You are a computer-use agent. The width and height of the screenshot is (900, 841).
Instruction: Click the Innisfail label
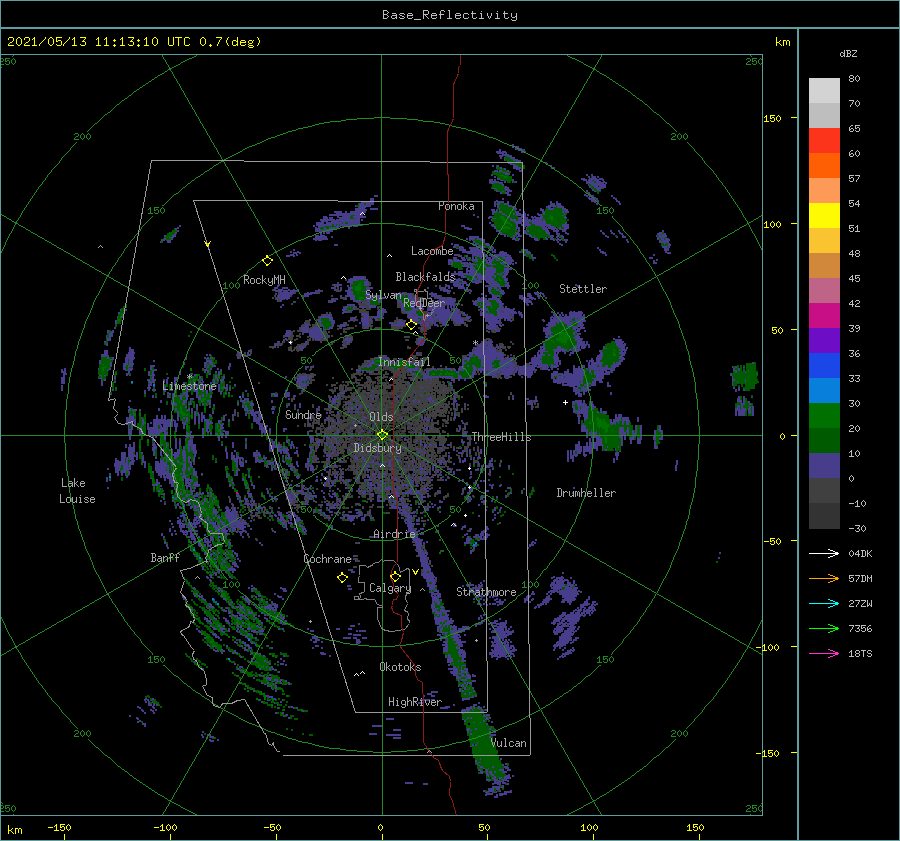click(404, 362)
